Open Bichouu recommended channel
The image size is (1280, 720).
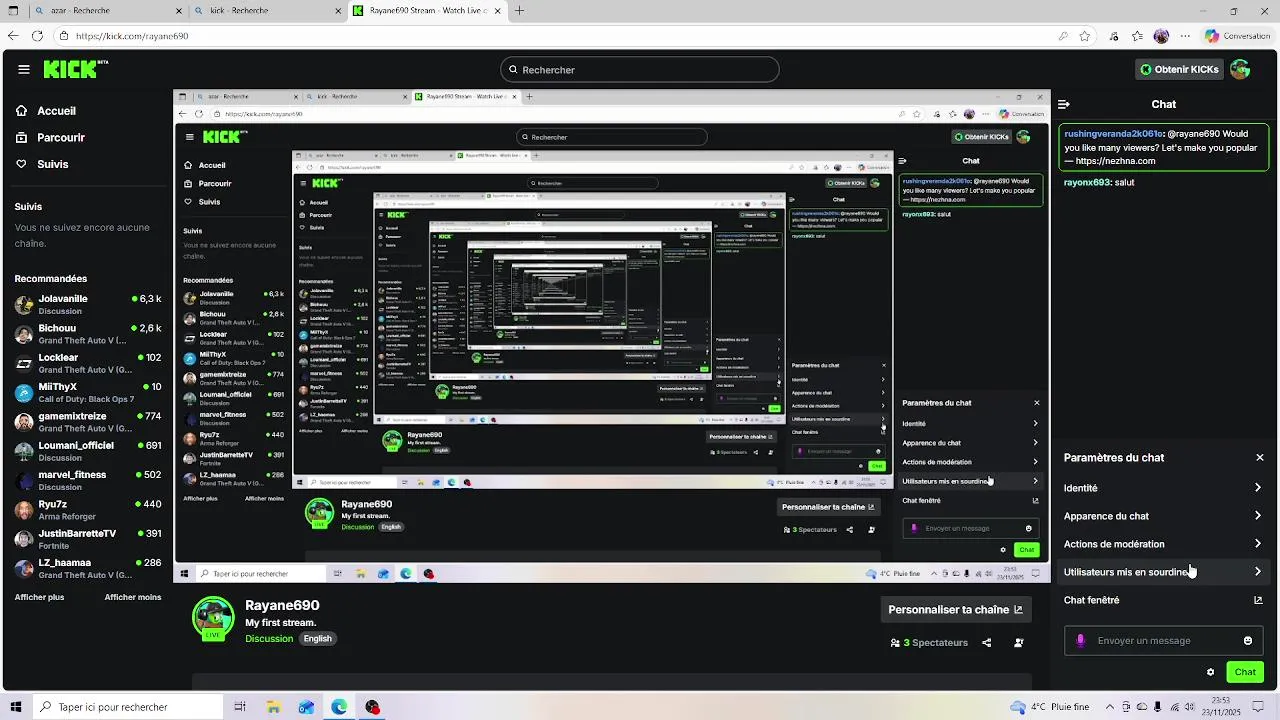pyautogui.click(x=88, y=334)
